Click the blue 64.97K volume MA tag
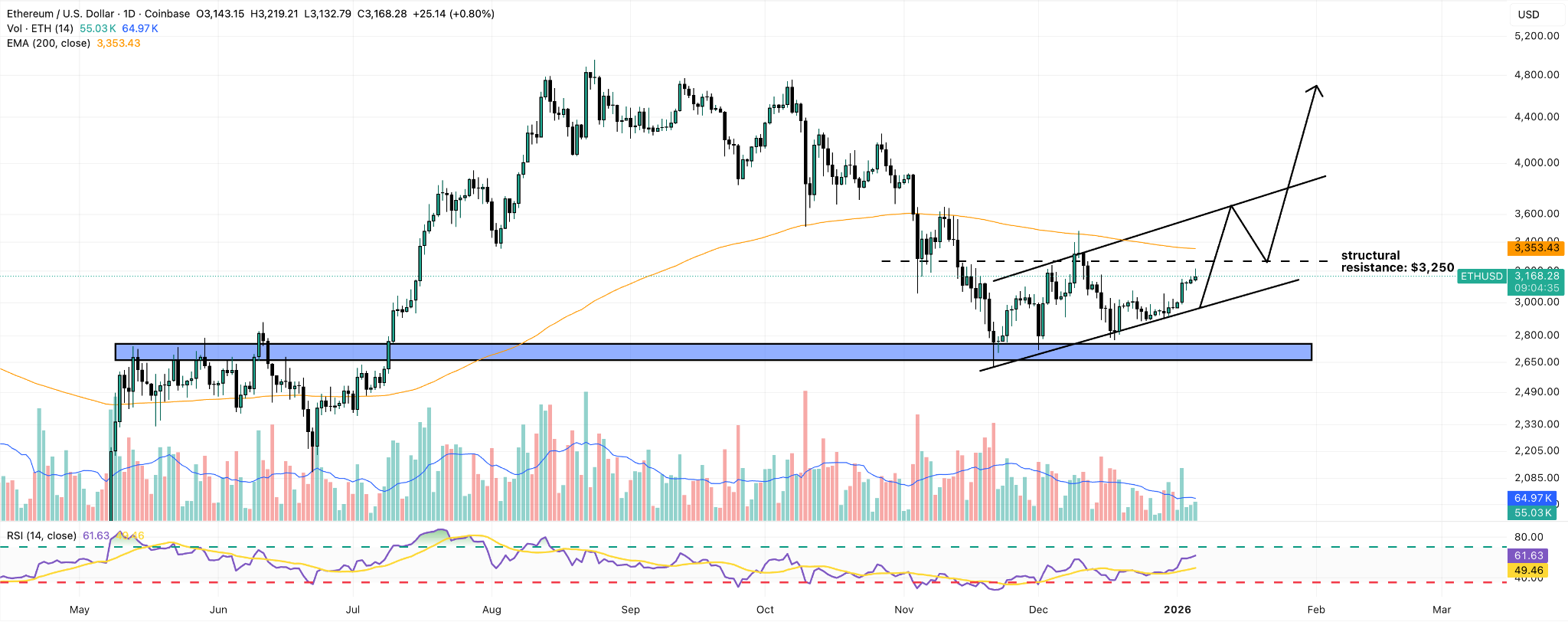The image size is (1568, 622). (x=1531, y=498)
